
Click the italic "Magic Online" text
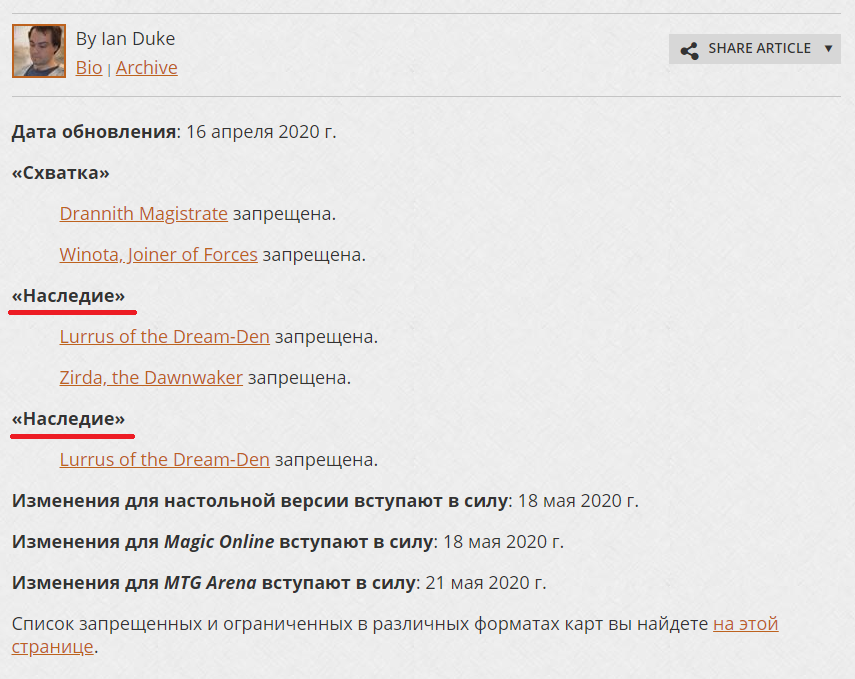218,542
